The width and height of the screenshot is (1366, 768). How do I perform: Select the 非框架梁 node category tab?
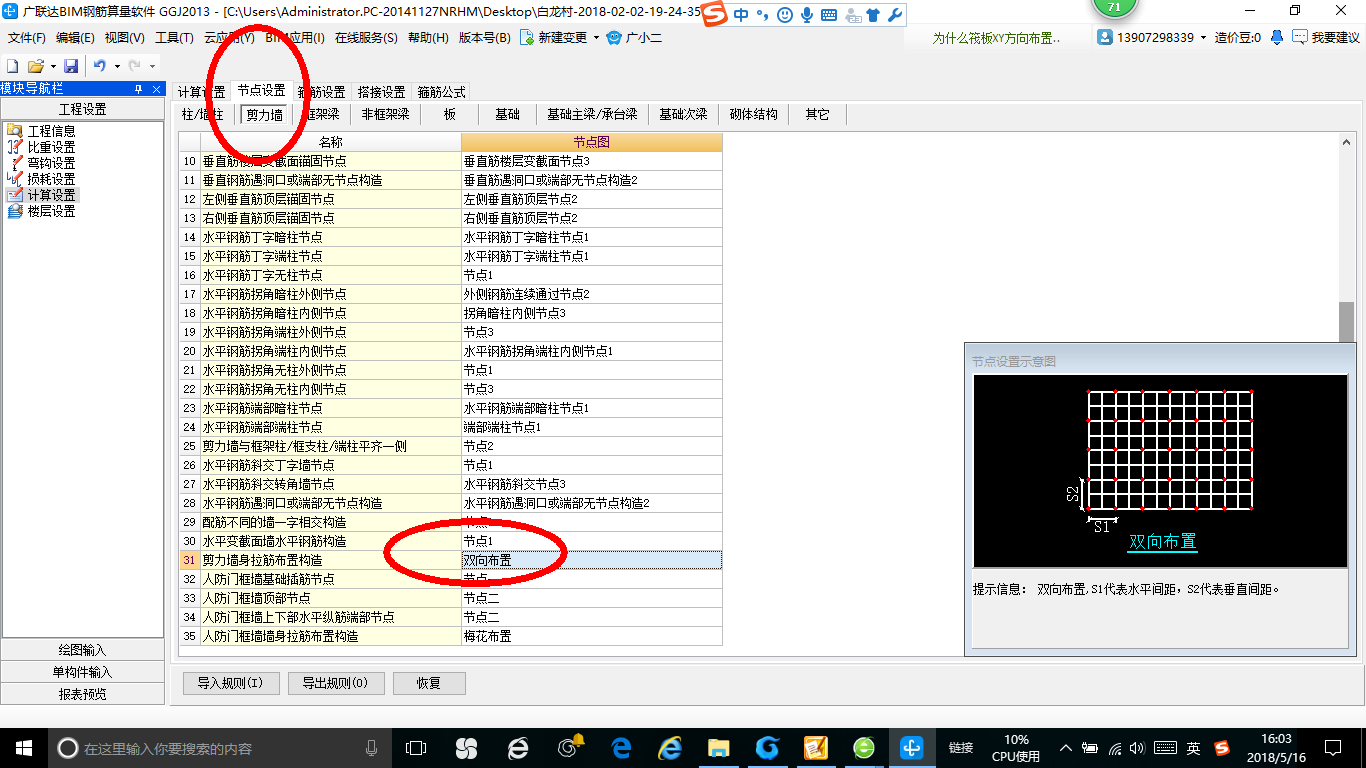click(385, 114)
